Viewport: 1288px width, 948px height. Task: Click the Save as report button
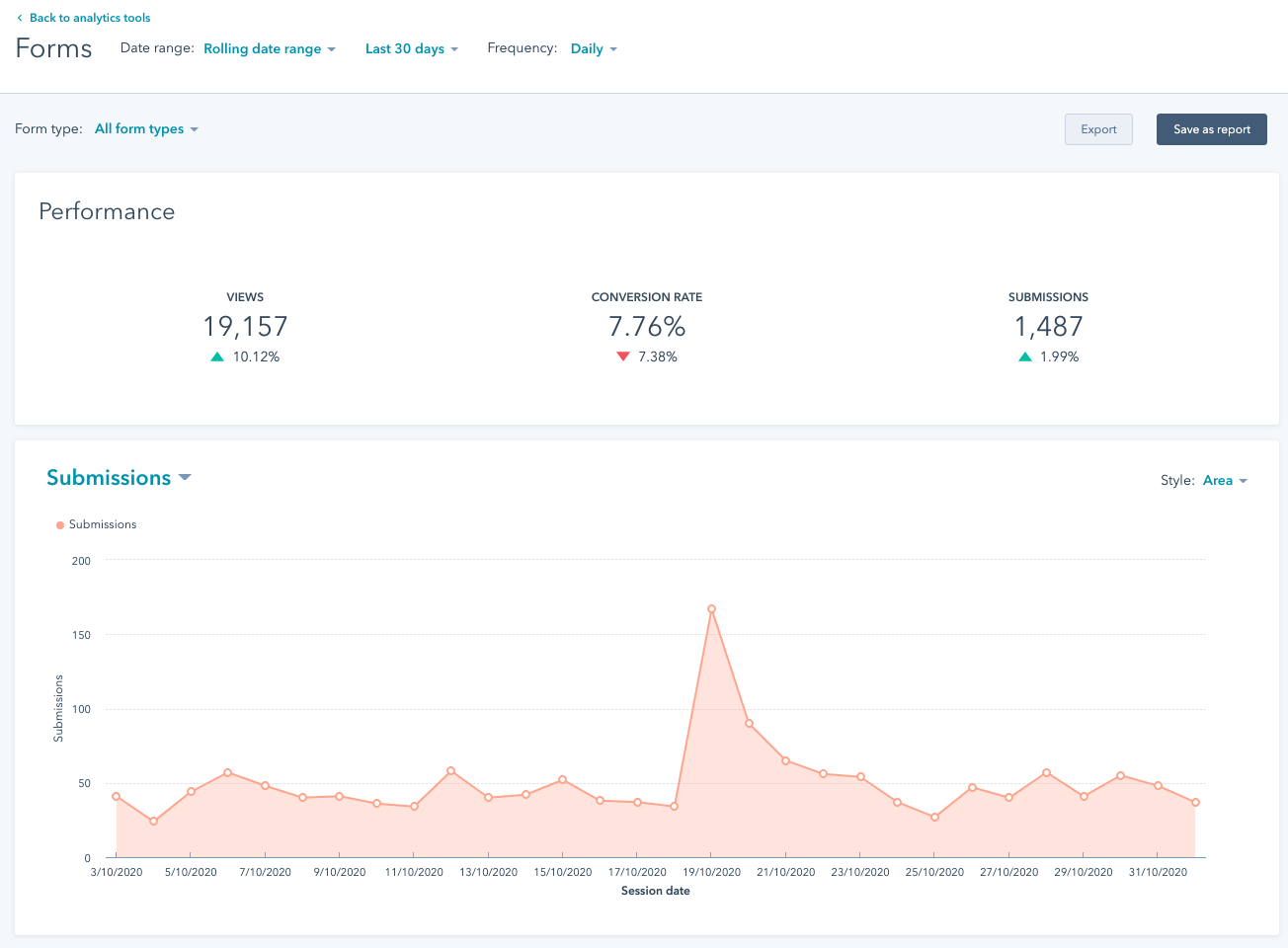[x=1211, y=129]
